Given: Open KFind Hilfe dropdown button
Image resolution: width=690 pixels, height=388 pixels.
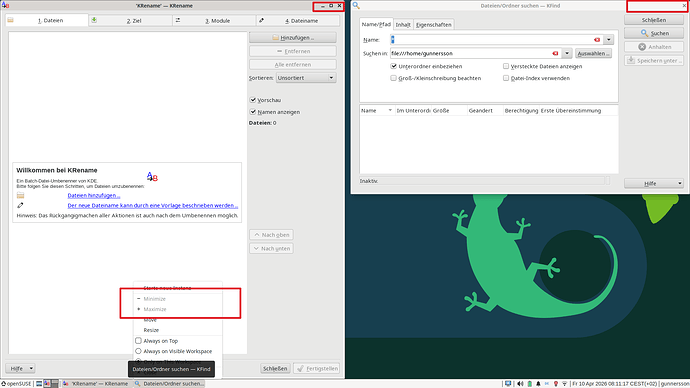Looking at the screenshot, I should (654, 183).
